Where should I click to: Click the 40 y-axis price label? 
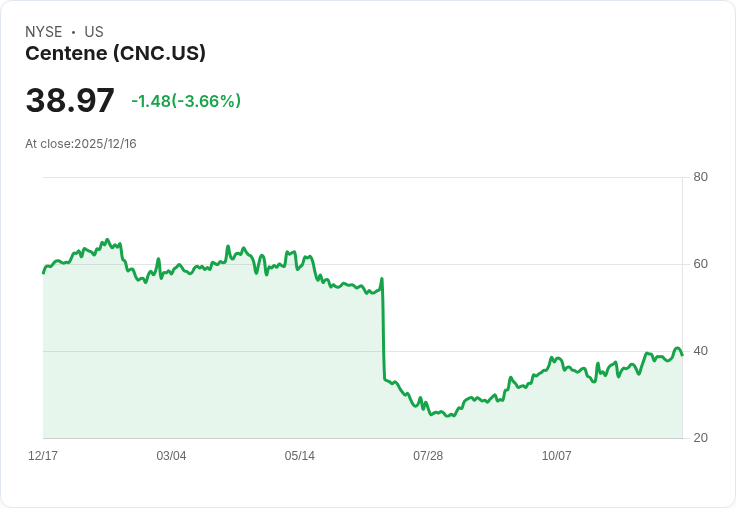click(700, 351)
